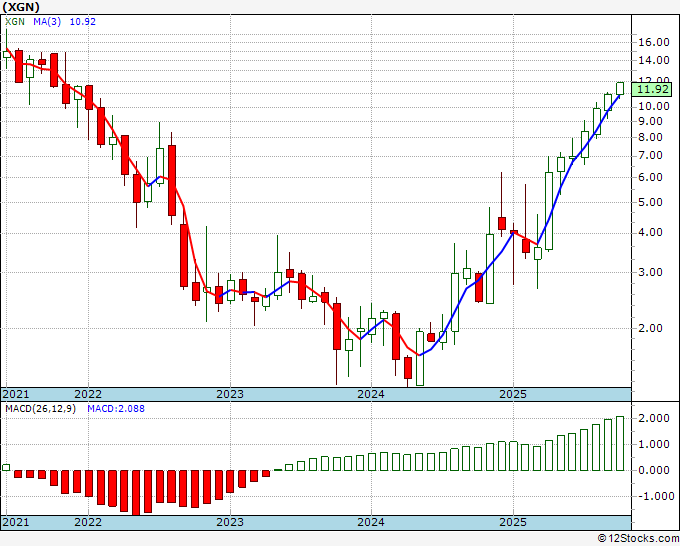Click the (XGN) chart title
This screenshot has height=546, width=680.
point(21,7)
